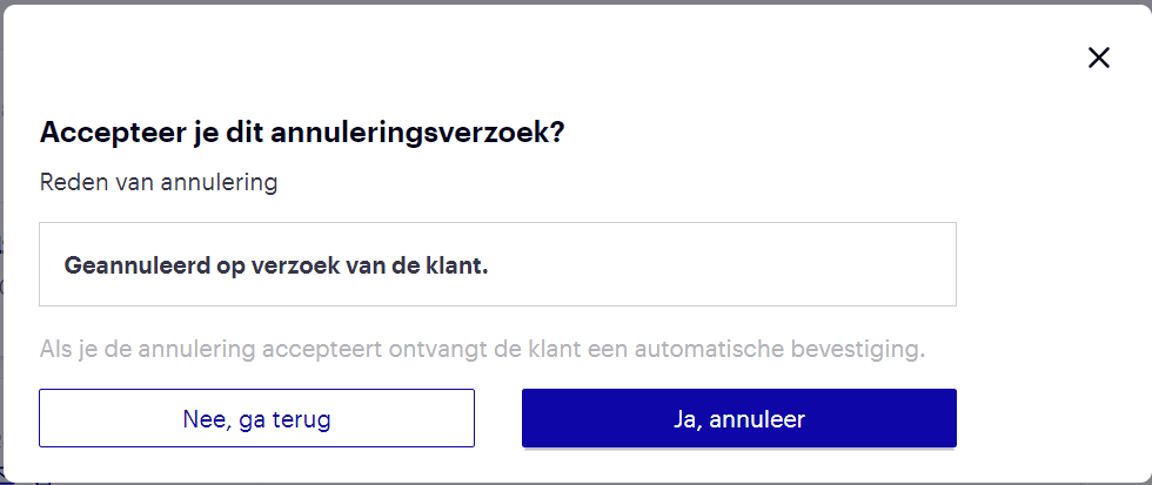The height and width of the screenshot is (485, 1152).
Task: Click the 'Accepteer je dit annuleringsverzoek?' heading
Action: (x=301, y=132)
